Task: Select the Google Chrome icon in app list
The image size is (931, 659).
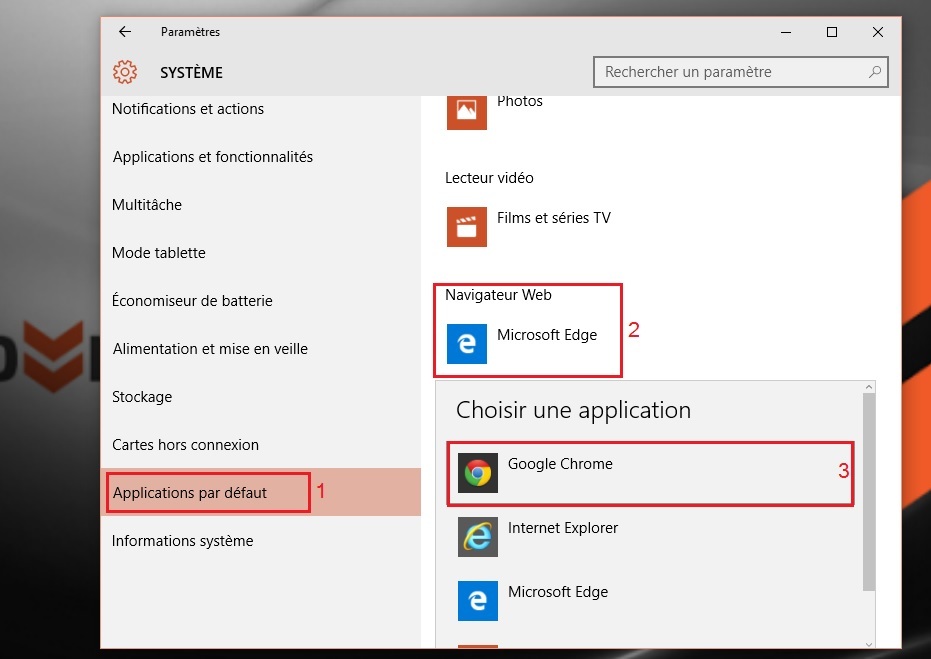Action: pos(478,473)
